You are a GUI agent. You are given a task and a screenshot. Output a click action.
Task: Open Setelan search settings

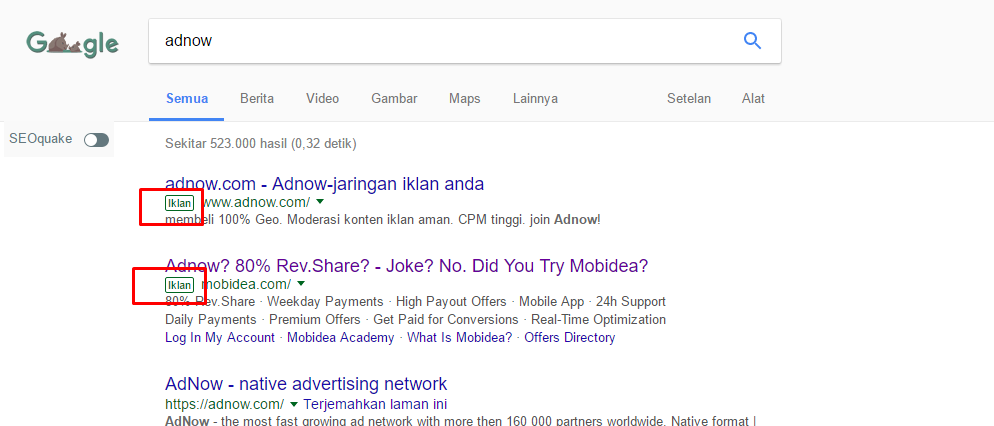pyautogui.click(x=689, y=99)
